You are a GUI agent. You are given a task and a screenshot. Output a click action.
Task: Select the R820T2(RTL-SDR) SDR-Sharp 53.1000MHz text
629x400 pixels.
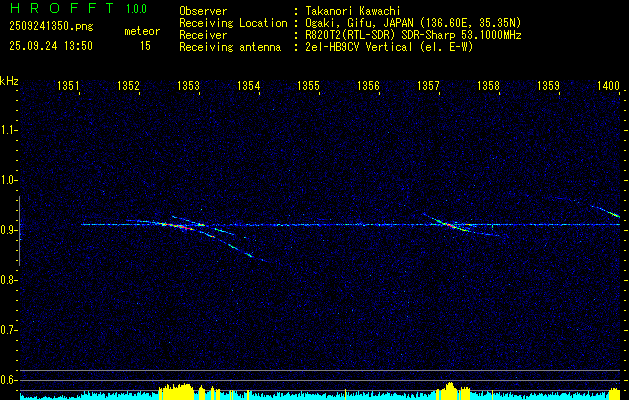click(413, 35)
